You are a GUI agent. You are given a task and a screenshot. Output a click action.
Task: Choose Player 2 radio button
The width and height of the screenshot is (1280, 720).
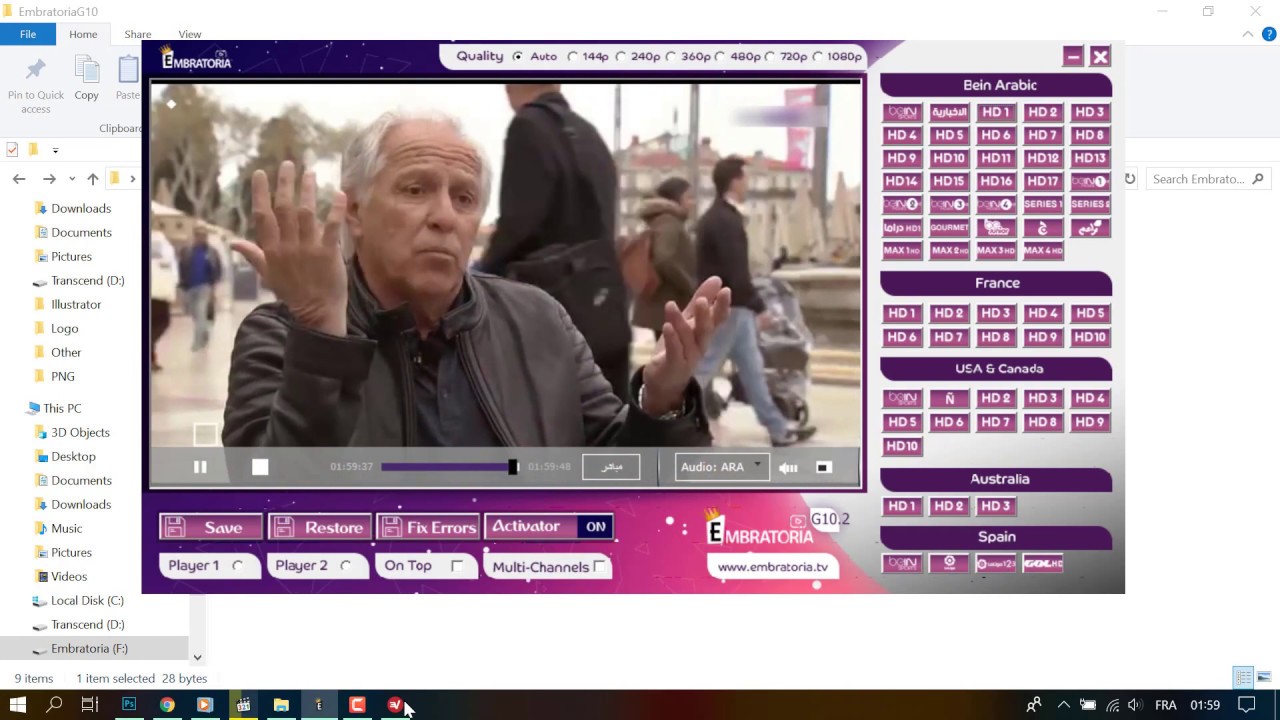(x=346, y=566)
